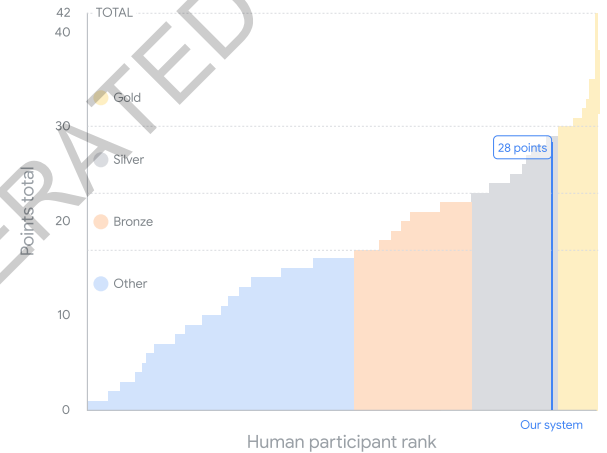Click the "28 points" callout label
Image resolution: width=607 pixels, height=453 pixels.
(x=523, y=148)
